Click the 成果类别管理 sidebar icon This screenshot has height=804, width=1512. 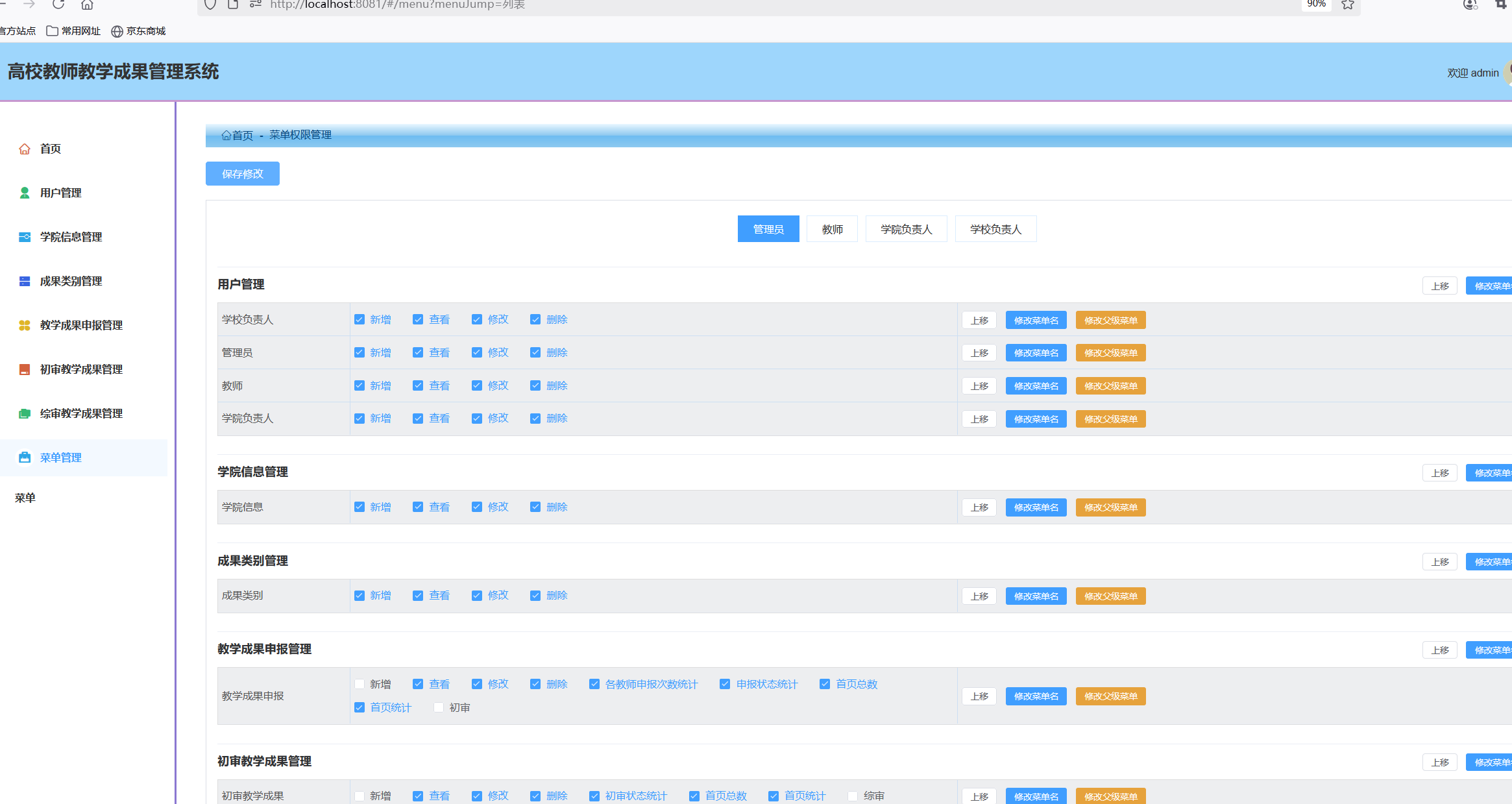click(x=25, y=281)
